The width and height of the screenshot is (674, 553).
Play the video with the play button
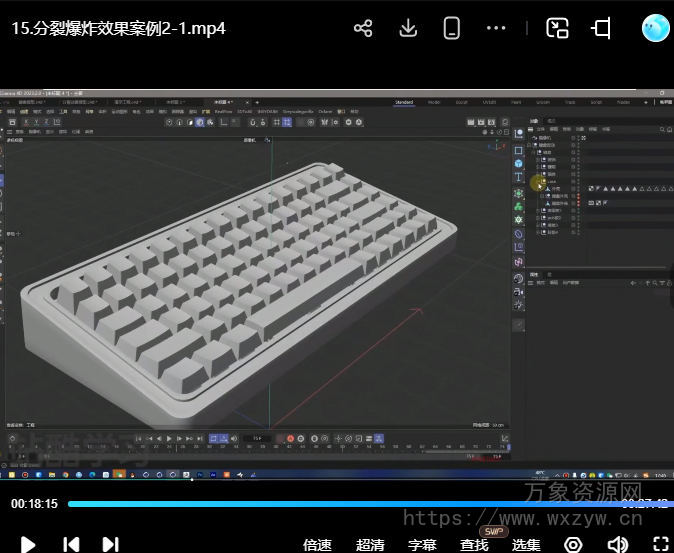(x=28, y=544)
